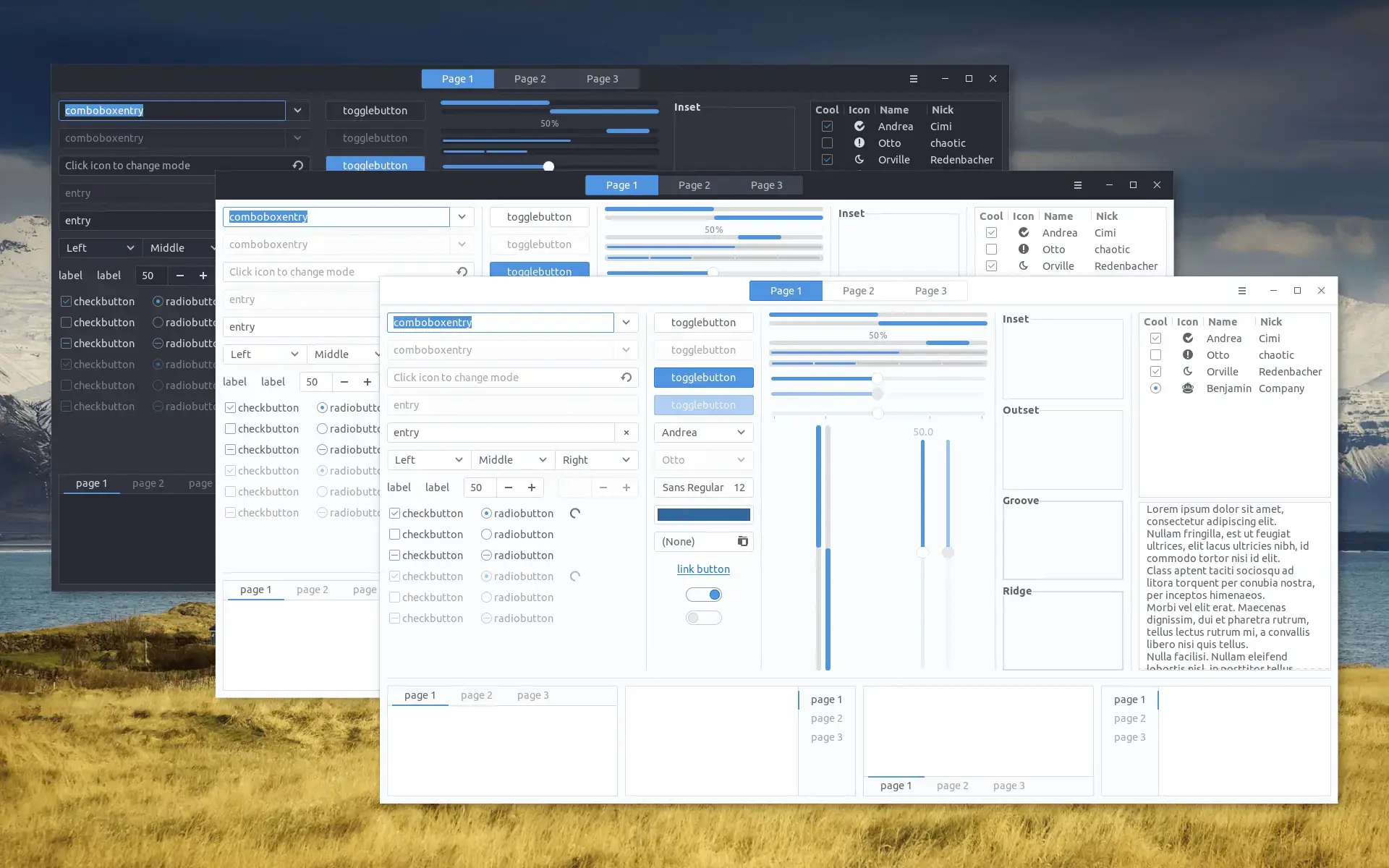This screenshot has width=1389, height=868.
Task: Click the clear icon in the entry field
Action: [626, 433]
